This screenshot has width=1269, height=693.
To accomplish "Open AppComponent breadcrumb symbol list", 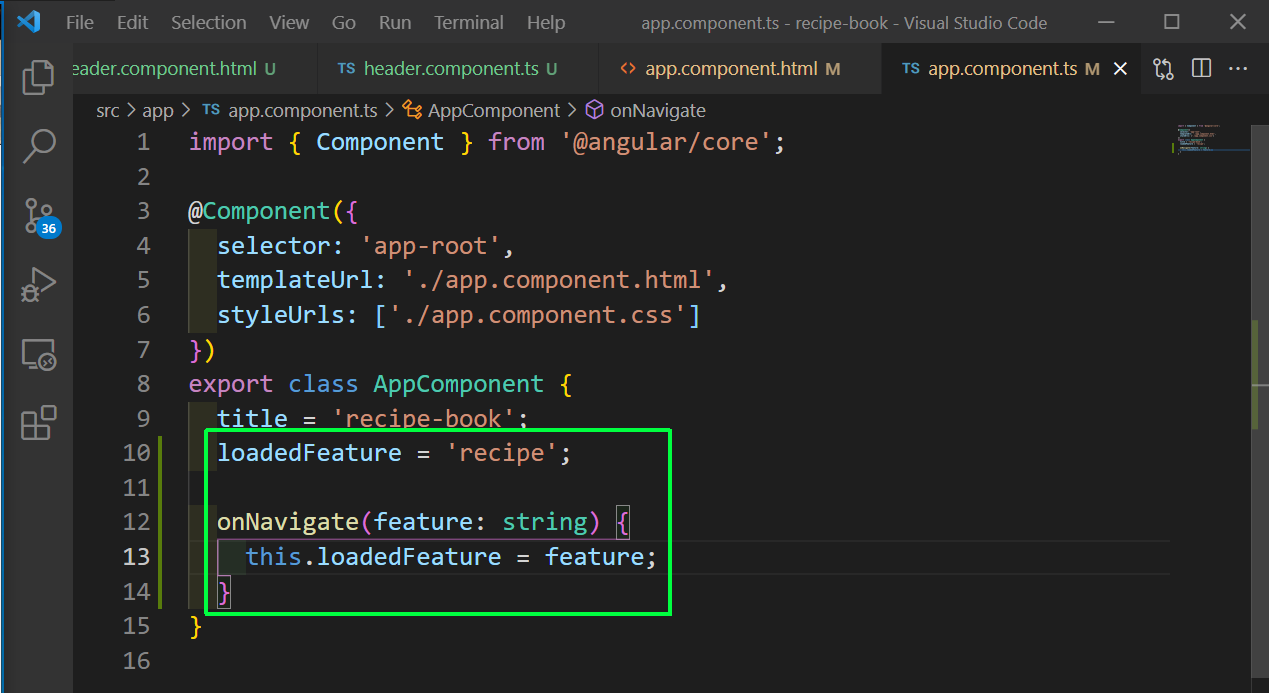I will point(483,110).
